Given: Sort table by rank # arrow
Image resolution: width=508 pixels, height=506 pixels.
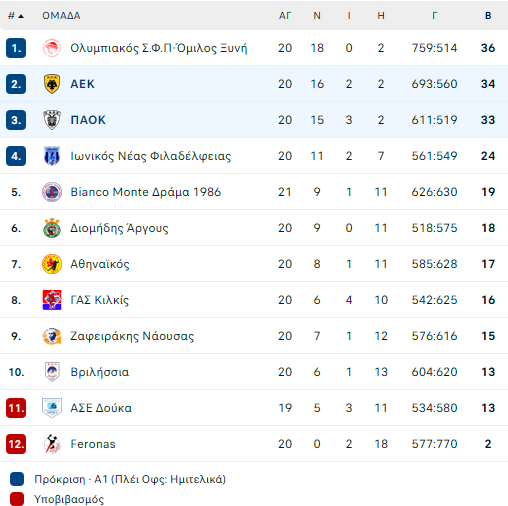Looking at the screenshot, I should 16,16.
